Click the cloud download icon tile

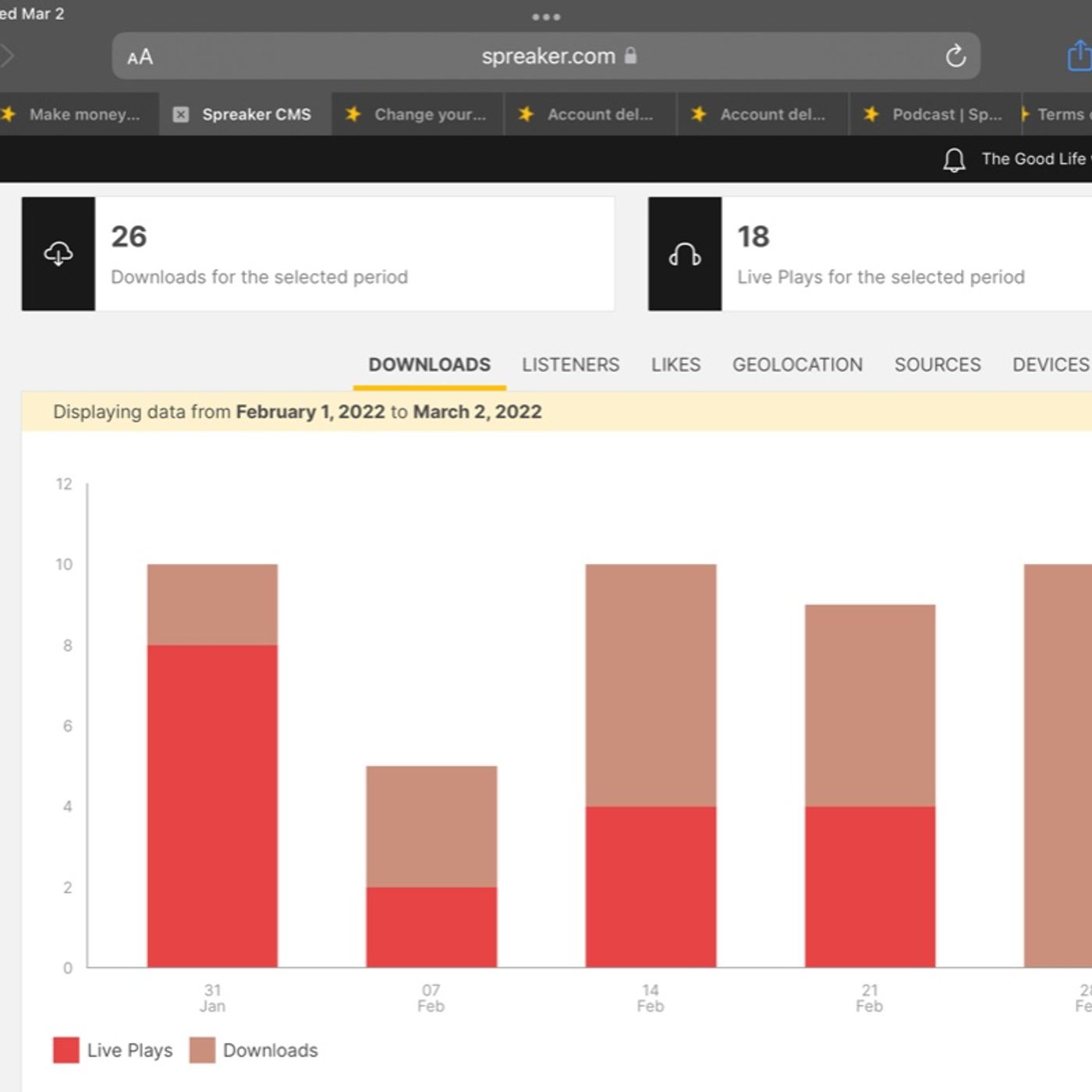[x=58, y=253]
